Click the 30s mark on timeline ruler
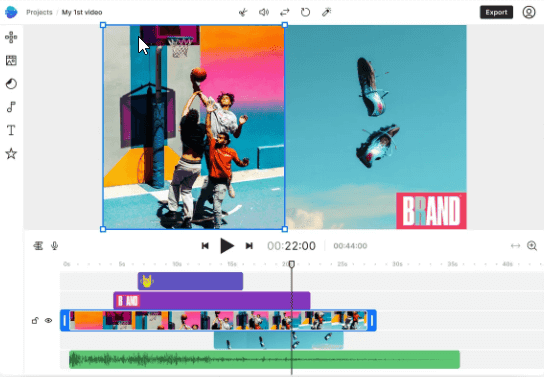The height and width of the screenshot is (377, 544). (397, 264)
